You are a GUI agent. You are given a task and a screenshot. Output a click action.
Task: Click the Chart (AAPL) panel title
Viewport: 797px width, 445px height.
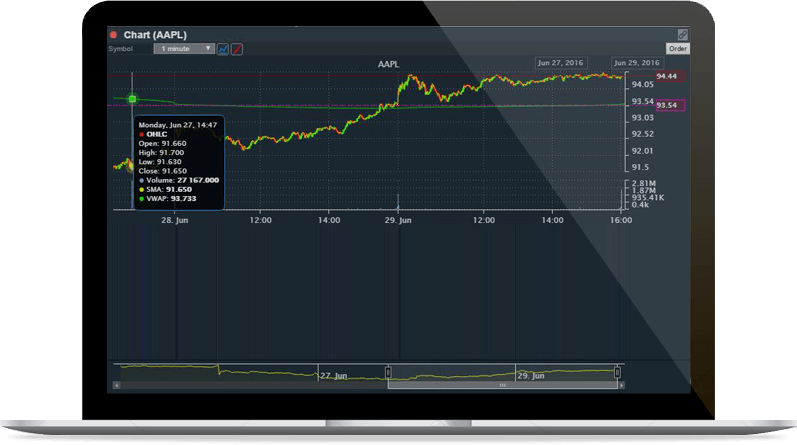click(157, 34)
